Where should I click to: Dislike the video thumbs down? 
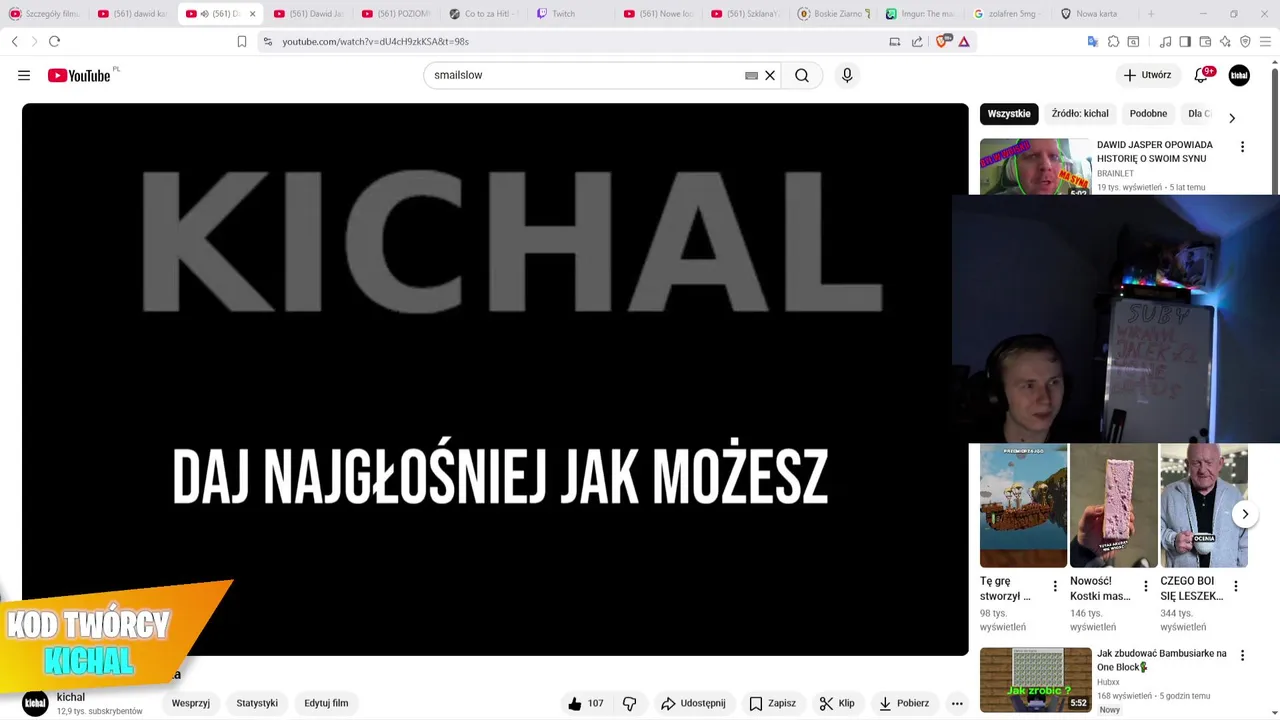[630, 703]
